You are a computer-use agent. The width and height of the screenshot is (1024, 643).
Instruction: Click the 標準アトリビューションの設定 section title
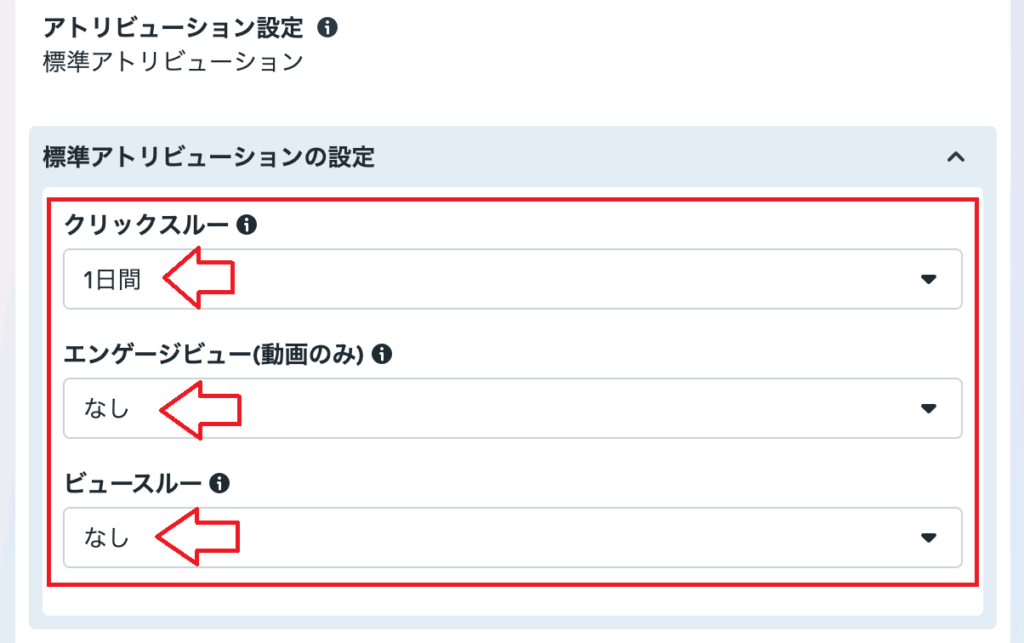[209, 157]
